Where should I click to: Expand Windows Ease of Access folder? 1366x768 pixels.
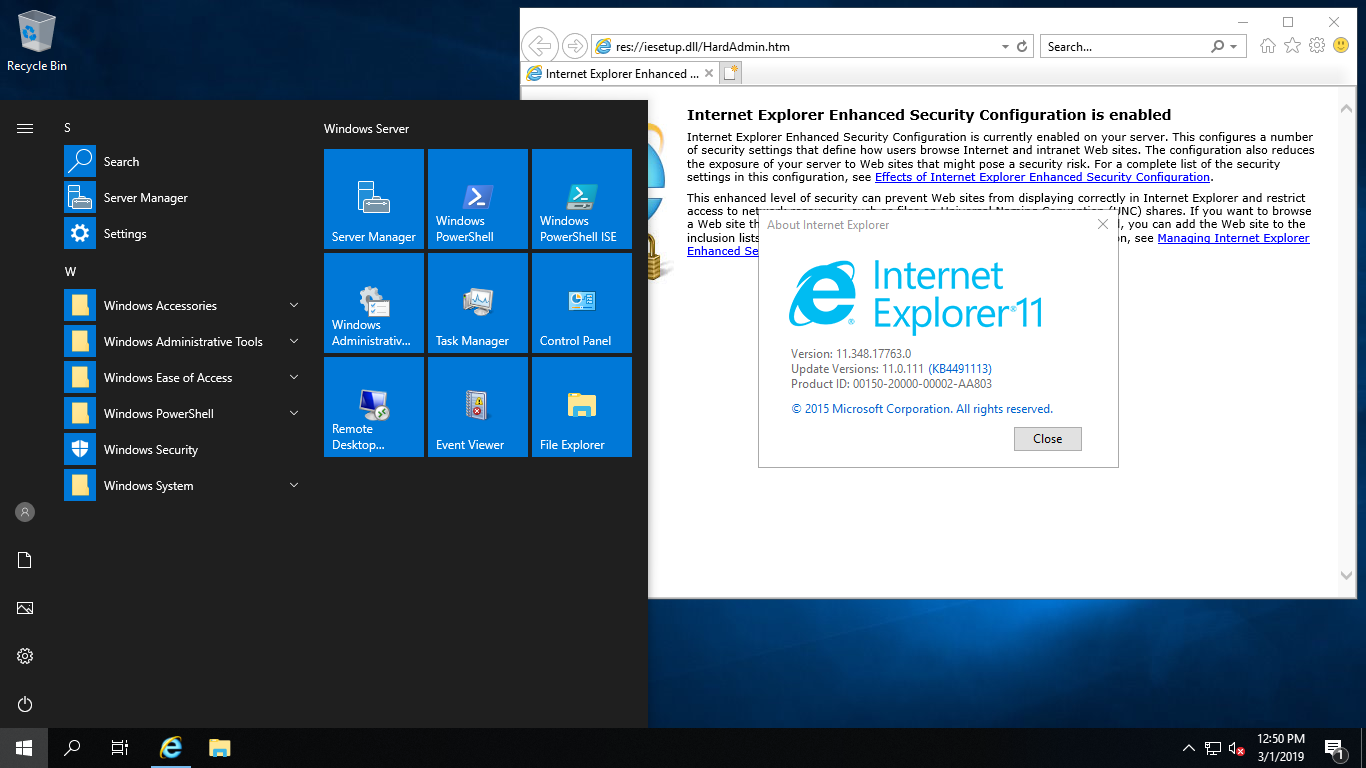click(x=184, y=378)
